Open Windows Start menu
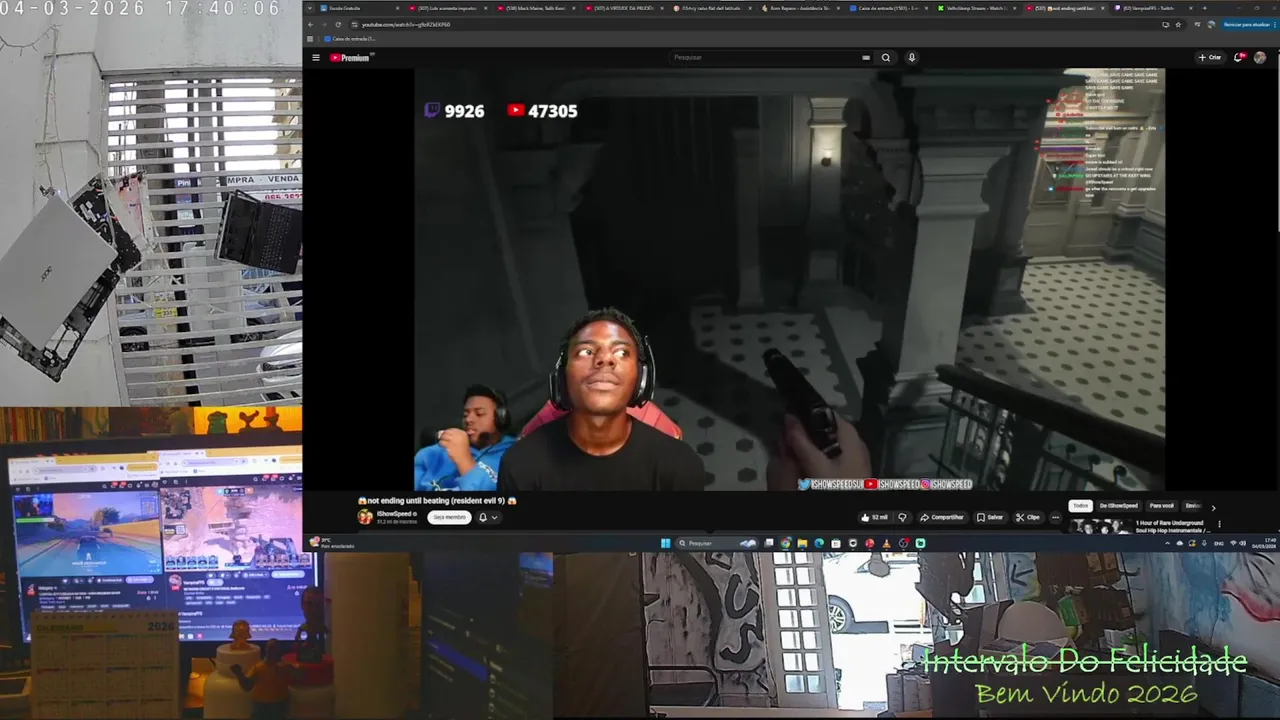Screen dimensions: 1280x720 (666, 543)
